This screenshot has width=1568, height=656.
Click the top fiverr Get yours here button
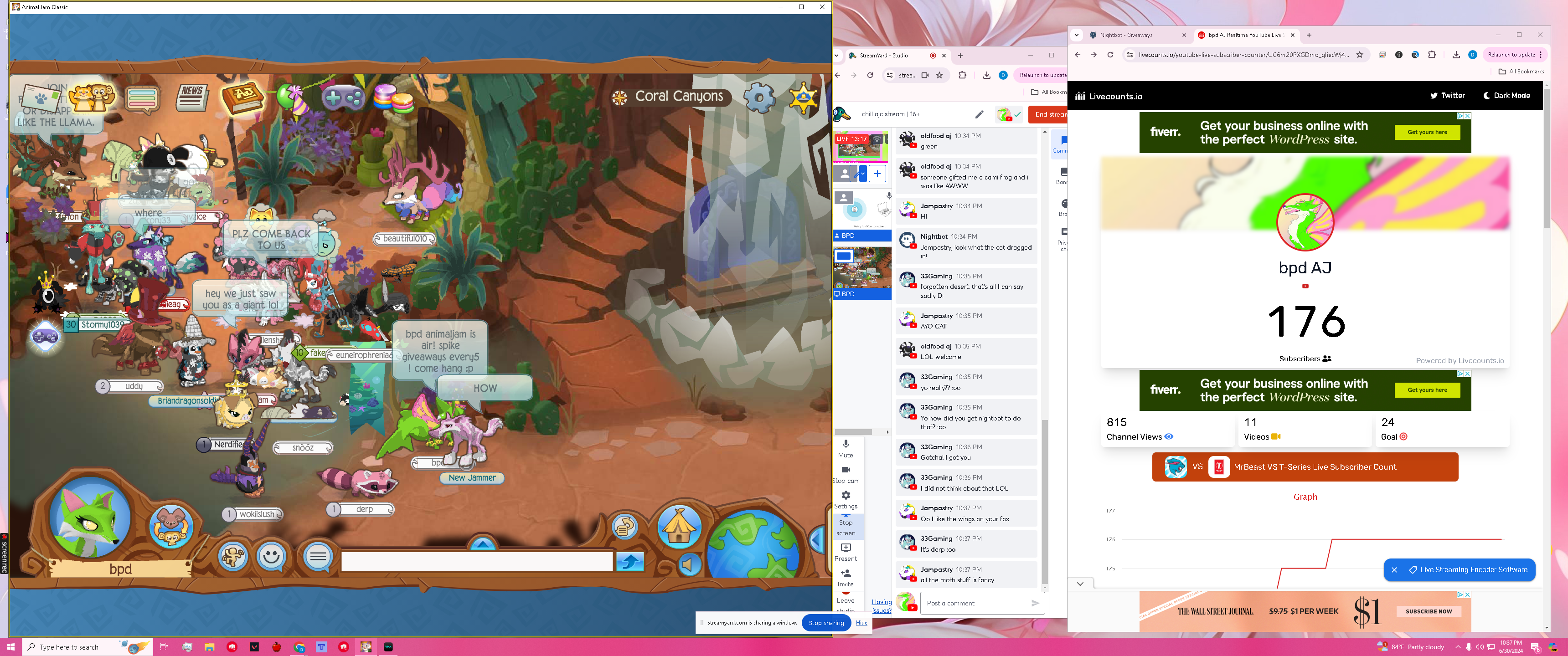point(1427,132)
